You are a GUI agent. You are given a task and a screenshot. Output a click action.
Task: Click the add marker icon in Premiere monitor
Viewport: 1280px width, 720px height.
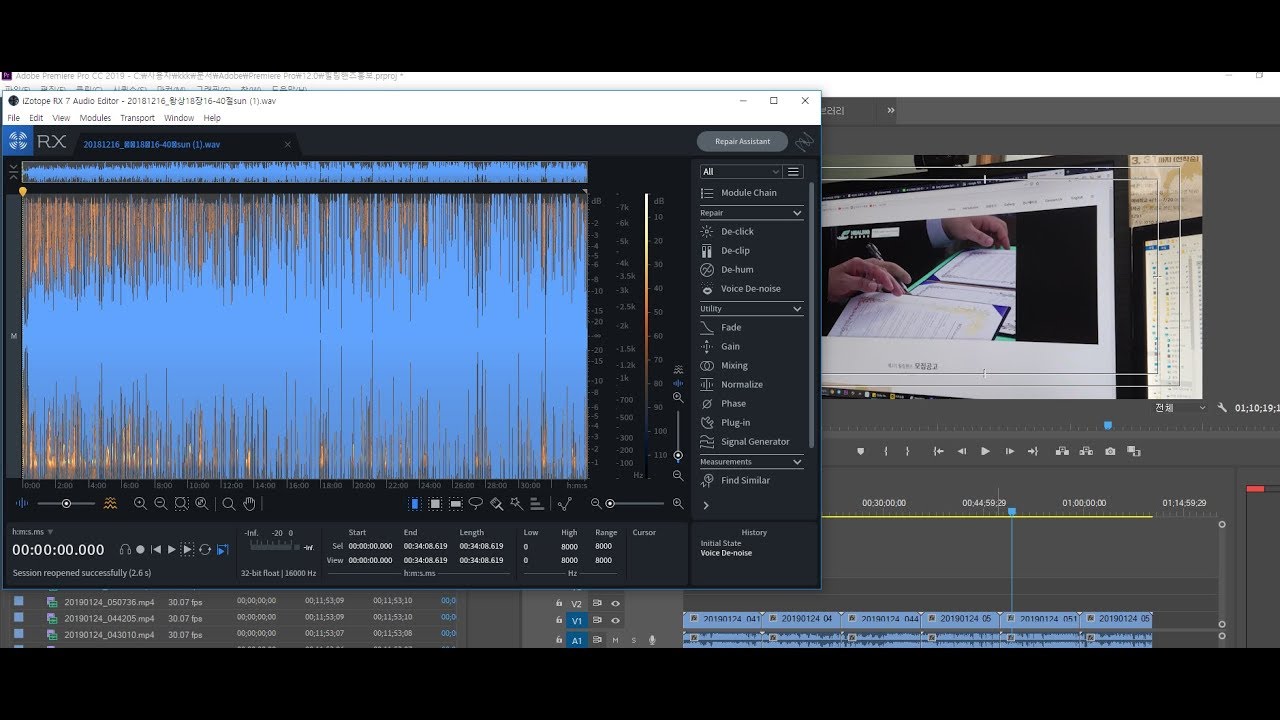tap(860, 451)
